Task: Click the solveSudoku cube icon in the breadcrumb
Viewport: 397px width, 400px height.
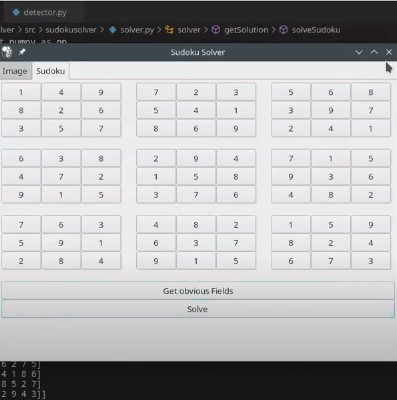Action: pos(283,30)
